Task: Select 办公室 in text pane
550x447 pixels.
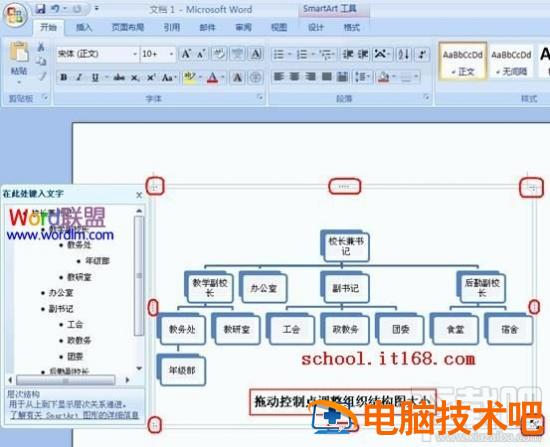Action: click(61, 293)
